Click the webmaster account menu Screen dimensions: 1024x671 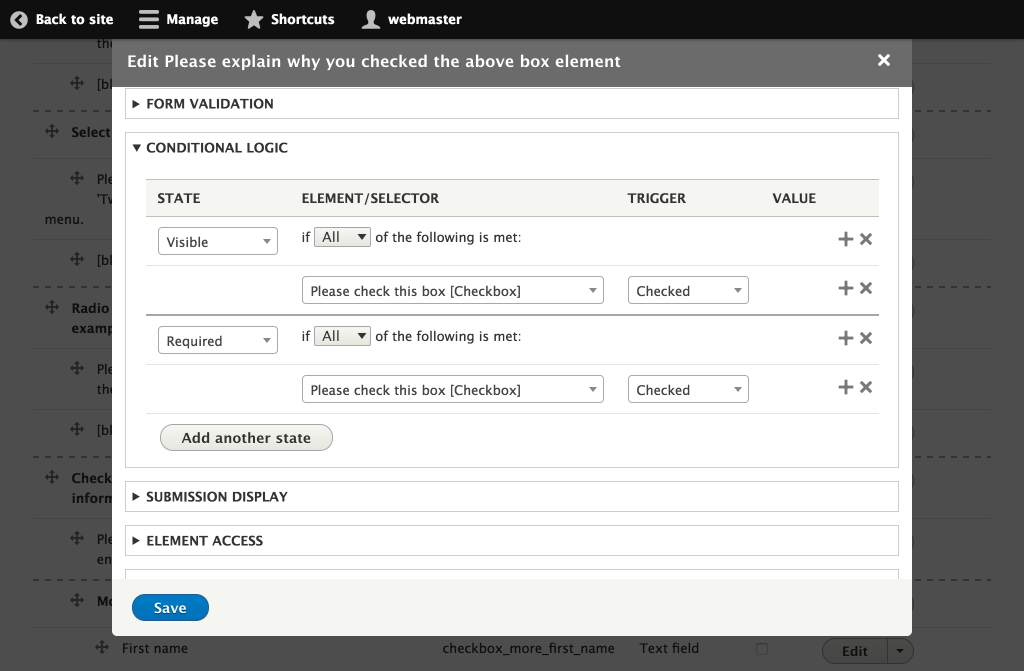pyautogui.click(x=412, y=20)
